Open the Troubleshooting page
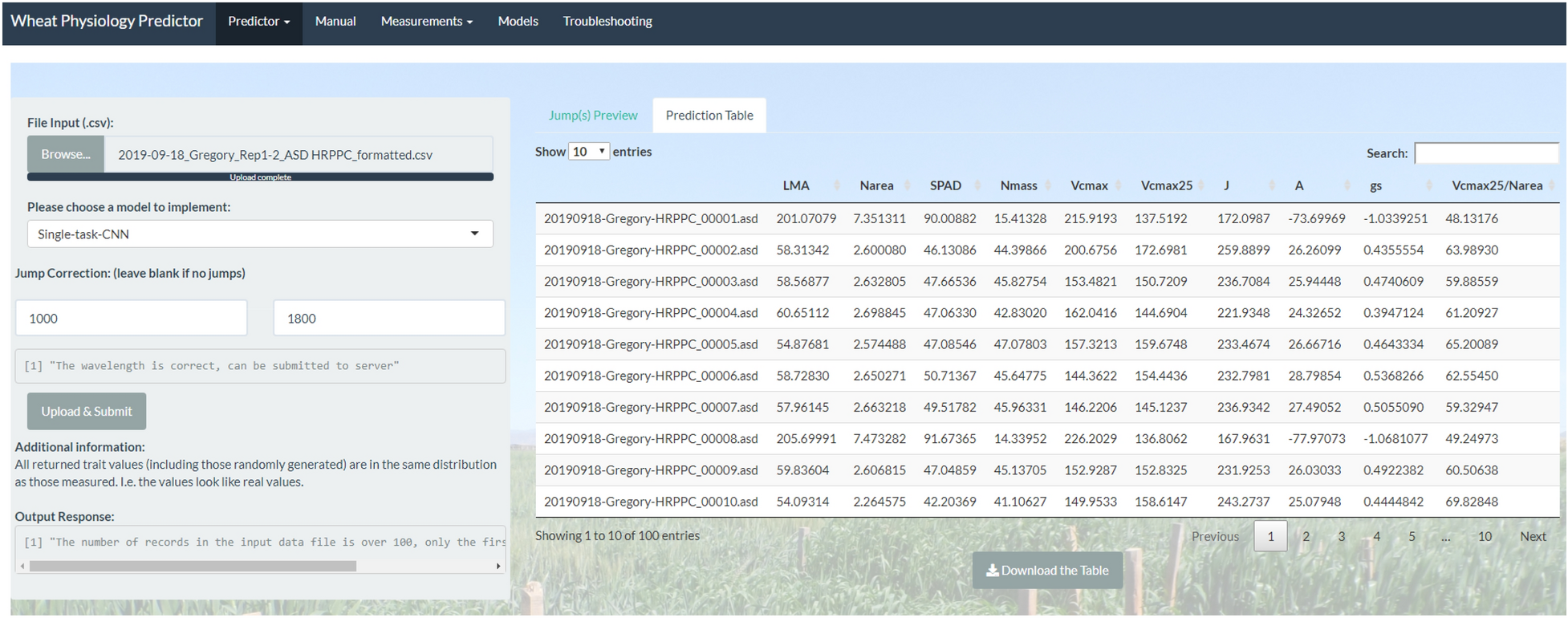This screenshot has height=618, width=1568. (x=607, y=22)
